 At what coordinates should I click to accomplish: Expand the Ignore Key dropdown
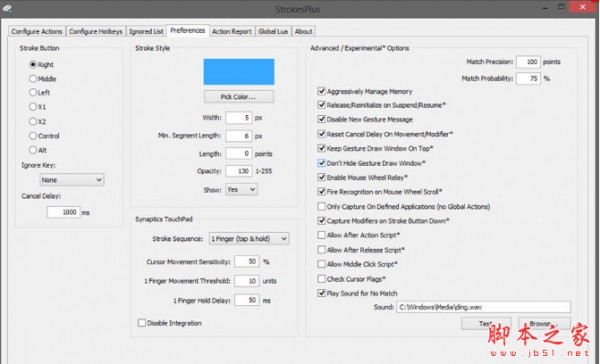click(72, 180)
